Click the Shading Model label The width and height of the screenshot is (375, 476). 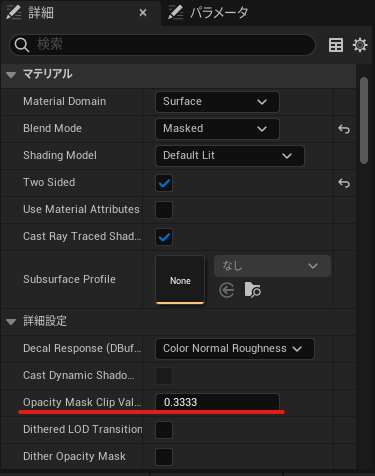pos(60,155)
